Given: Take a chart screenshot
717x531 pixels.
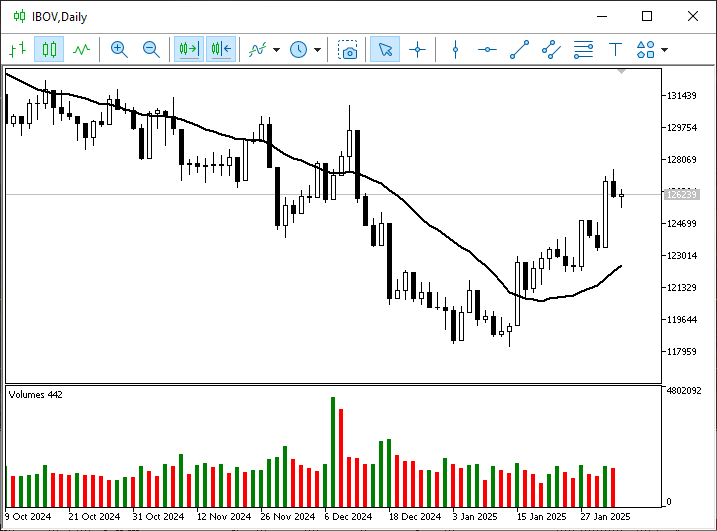Looking at the screenshot, I should (348, 49).
